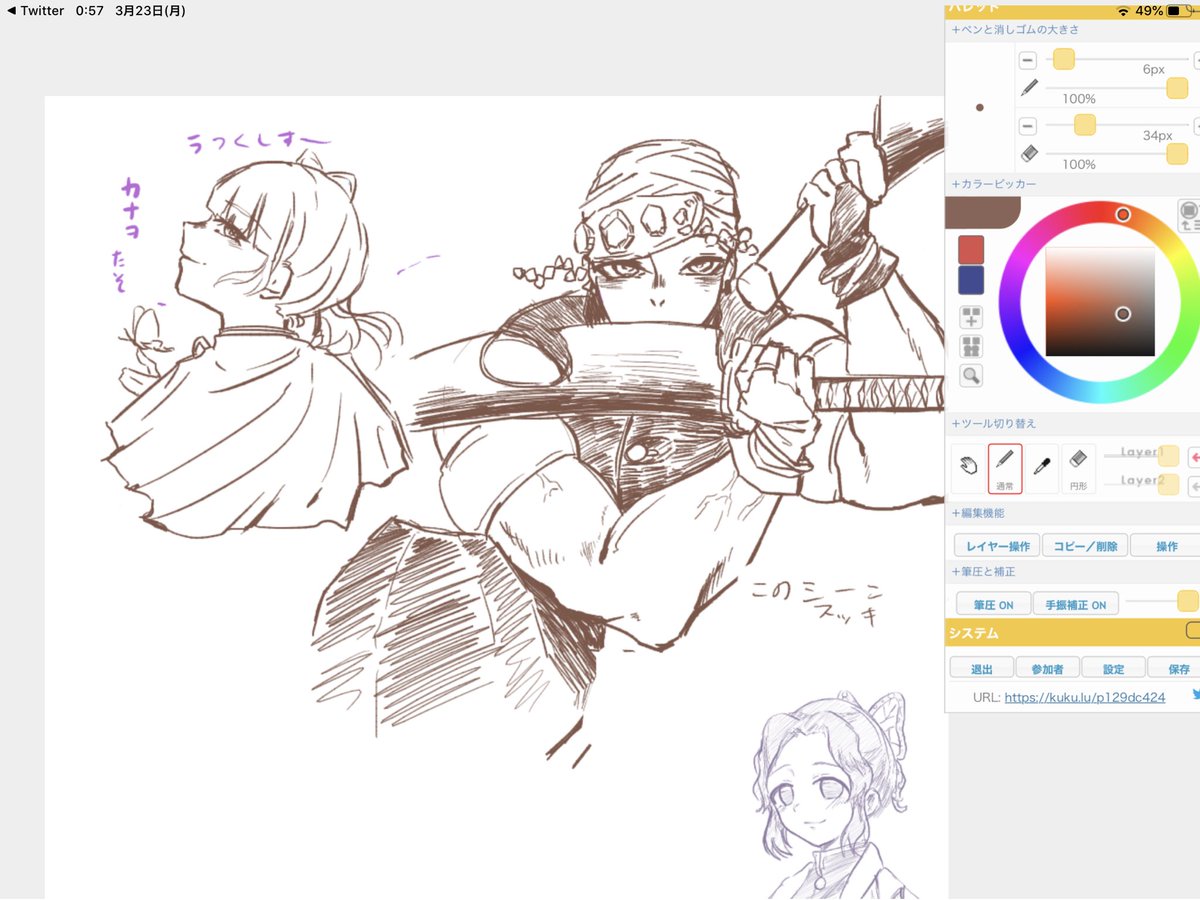This screenshot has width=1200, height=900.
Task: Return to Twitter via back link
Action: pos(35,11)
